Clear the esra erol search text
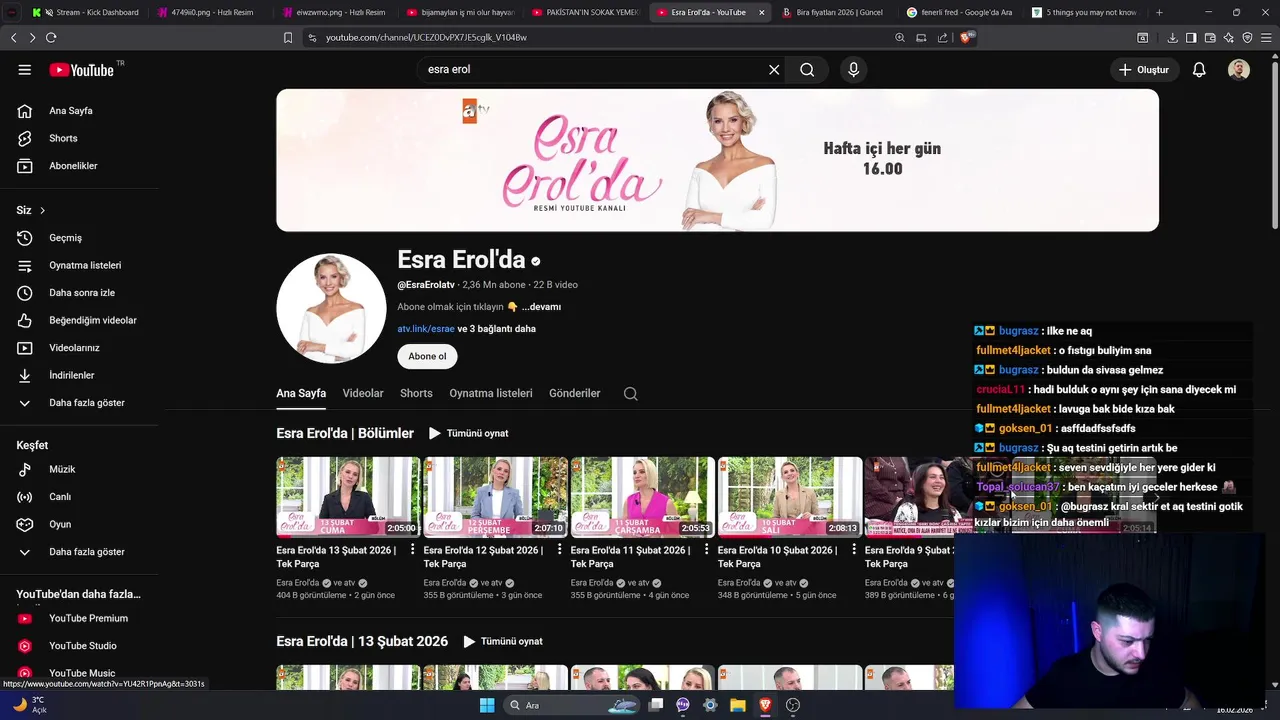This screenshot has height=720, width=1280. tap(773, 70)
